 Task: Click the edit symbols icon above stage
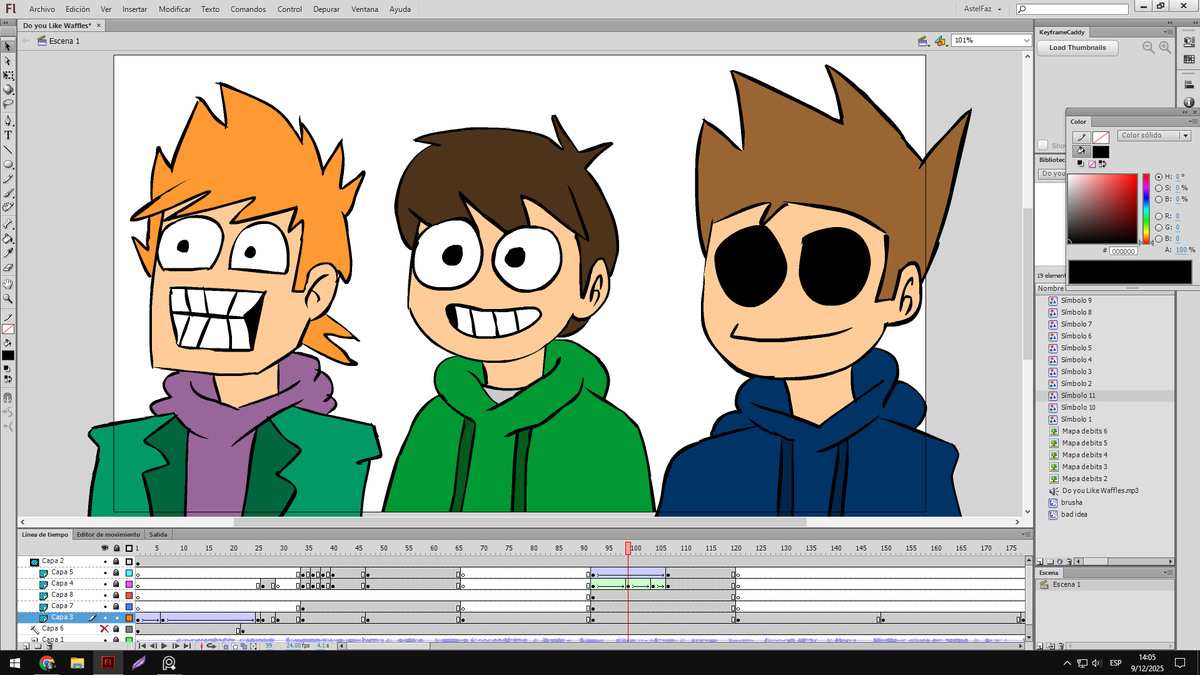pyautogui.click(x=940, y=41)
